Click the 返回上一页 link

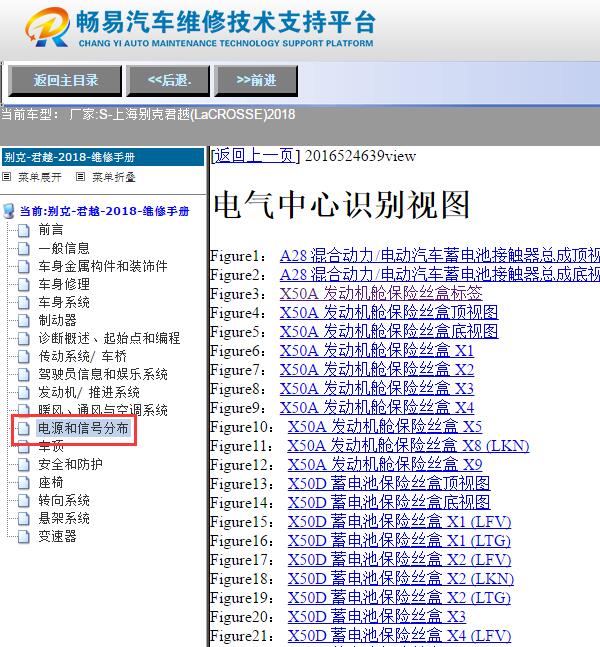pyautogui.click(x=255, y=156)
